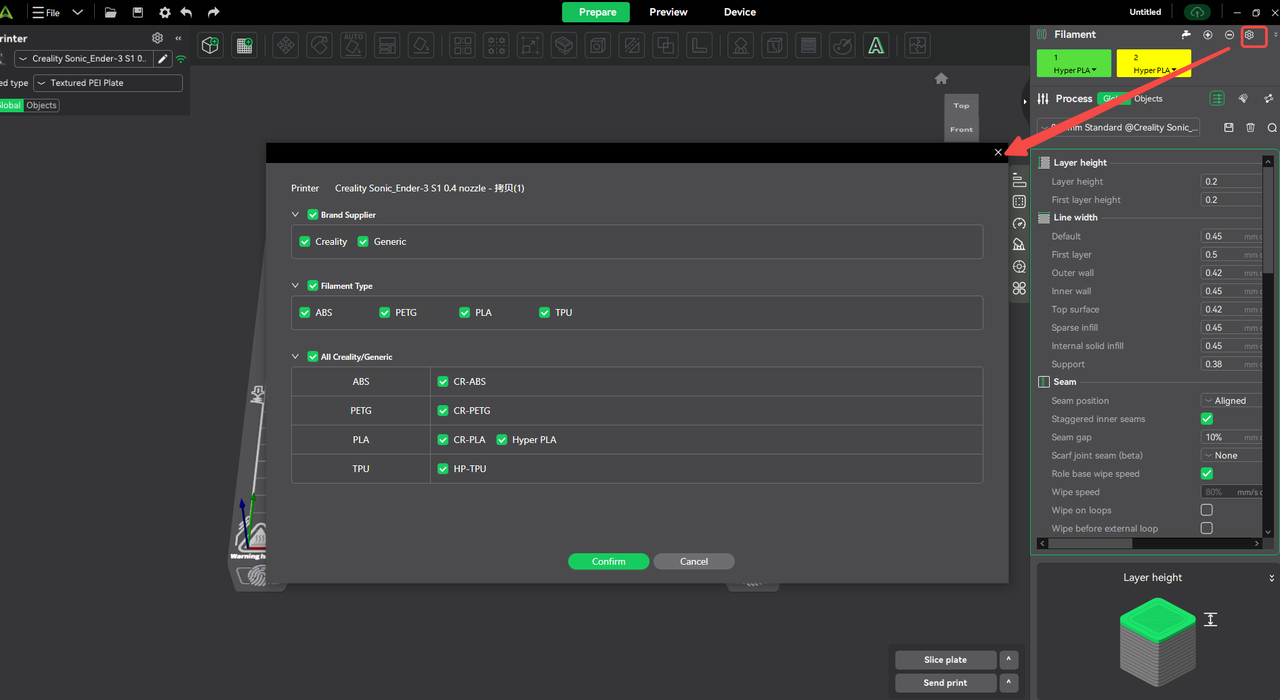Switch to the Device tab
Screen dimensions: 1280x700
coord(740,12)
